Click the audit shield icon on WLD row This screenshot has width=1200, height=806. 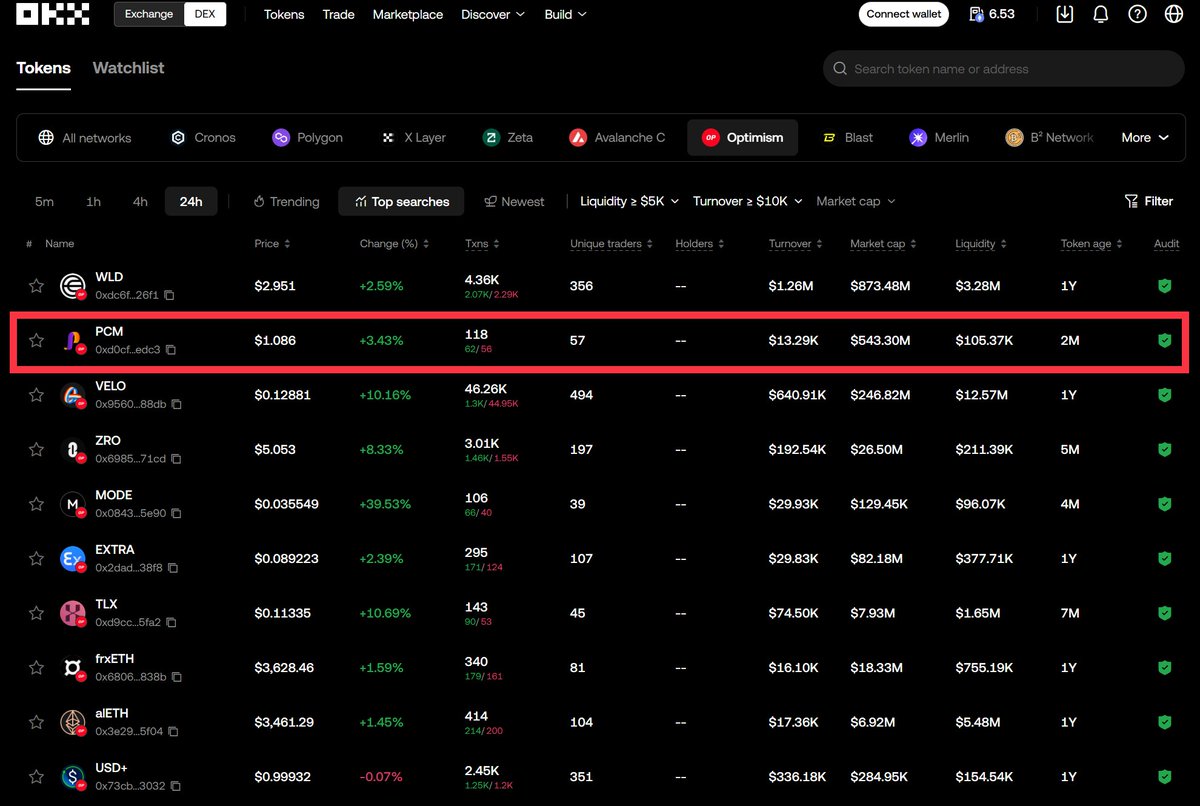(x=1164, y=285)
